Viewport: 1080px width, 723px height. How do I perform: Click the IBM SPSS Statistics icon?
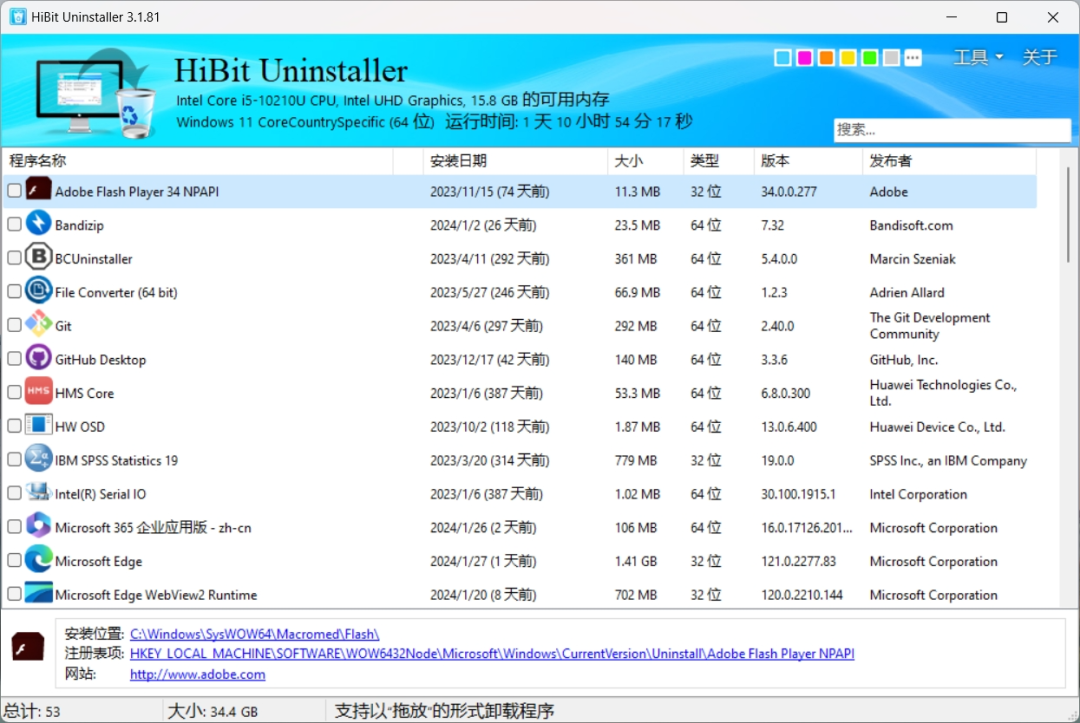(x=39, y=459)
